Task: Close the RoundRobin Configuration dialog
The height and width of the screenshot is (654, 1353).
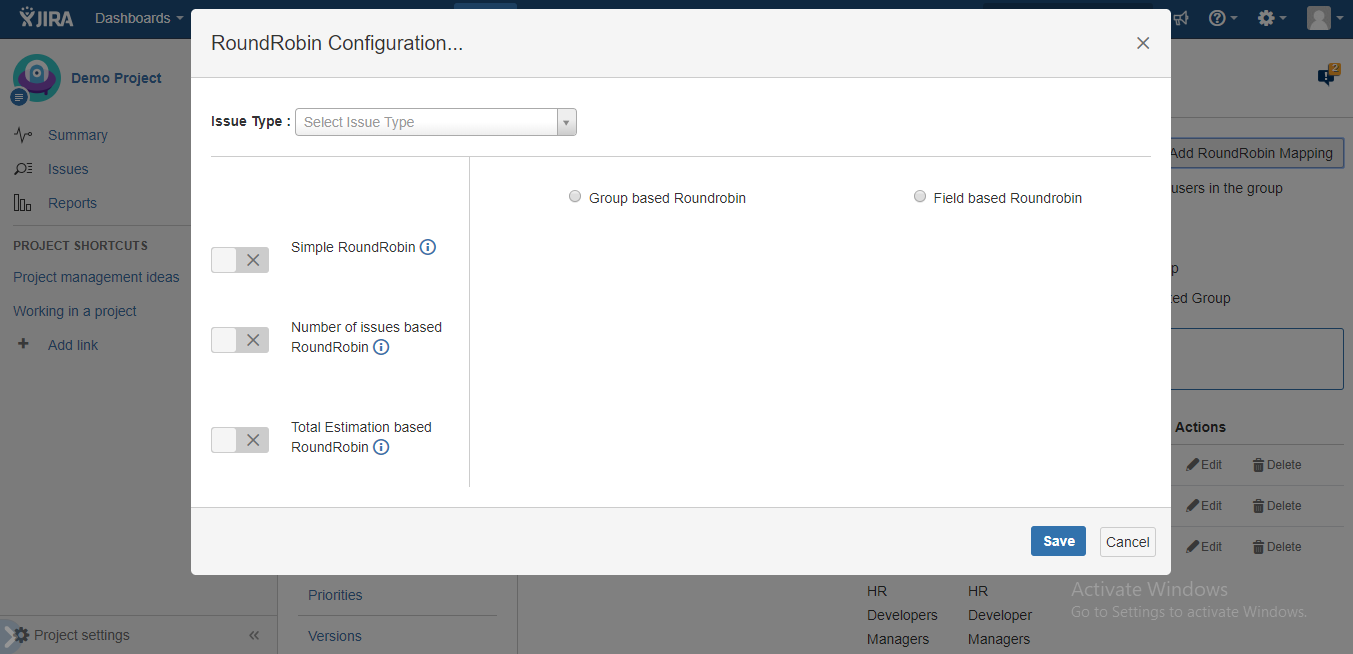Action: [x=1143, y=43]
